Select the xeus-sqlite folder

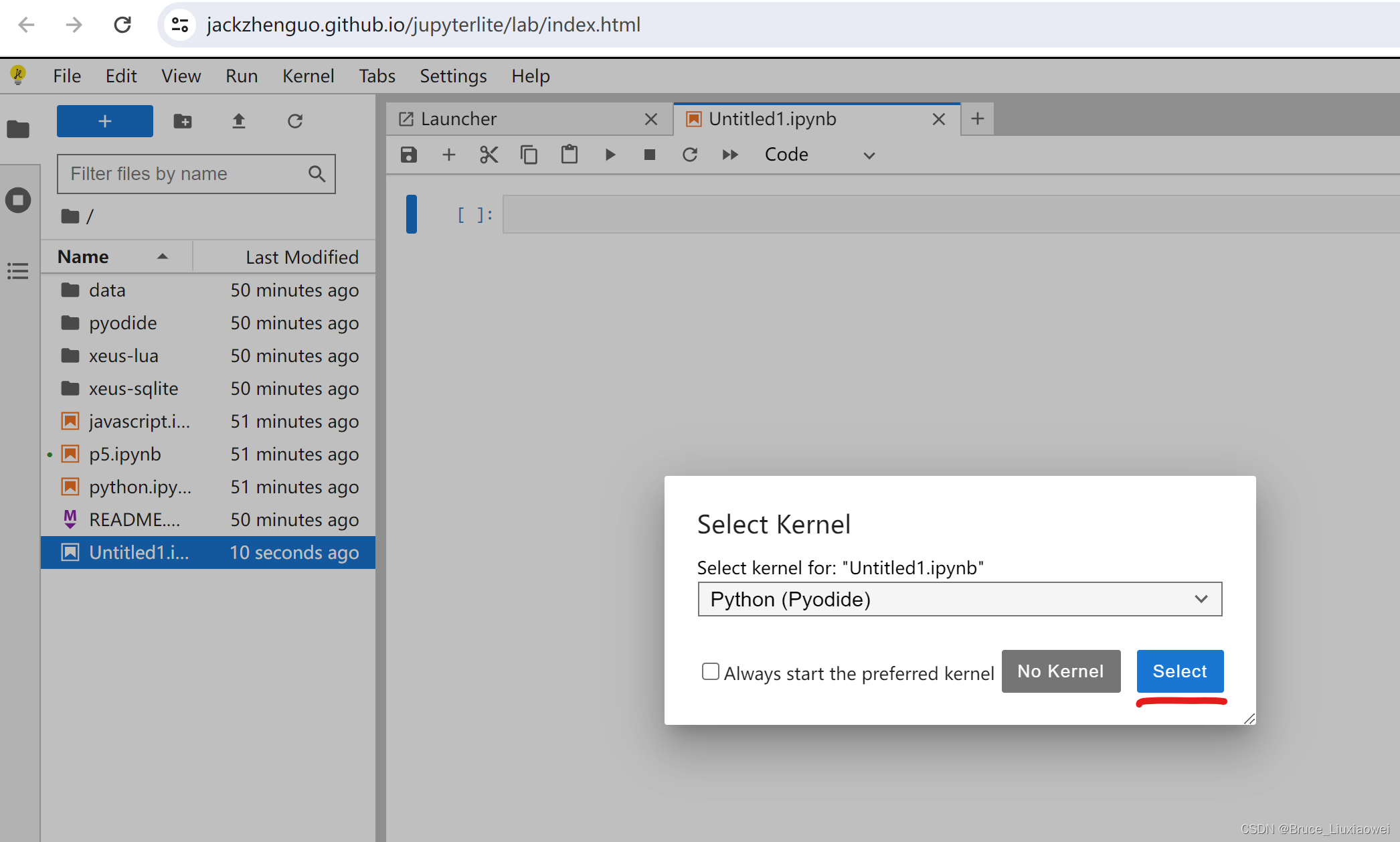pyautogui.click(x=208, y=389)
